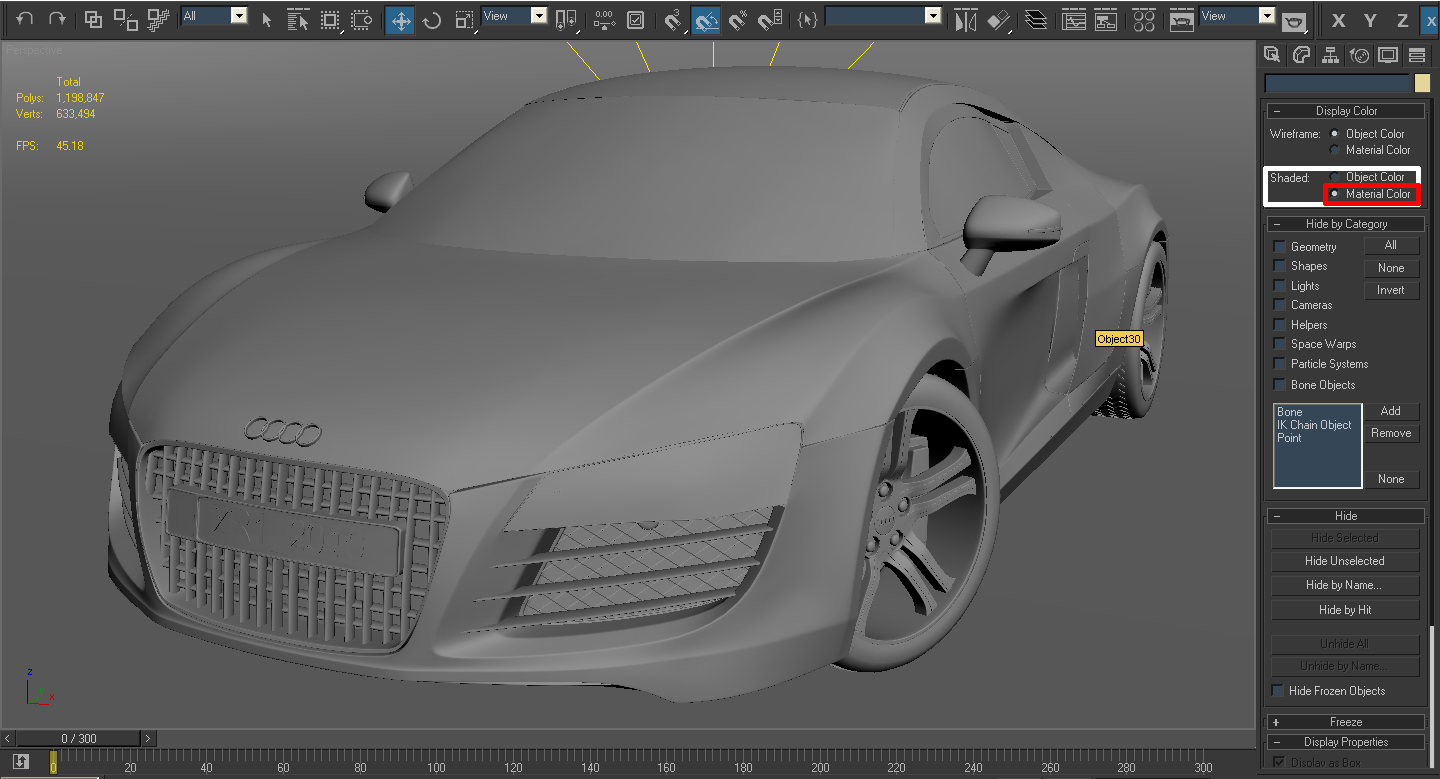1440x779 pixels.
Task: Check the Geometry hide category box
Action: [x=1279, y=247]
